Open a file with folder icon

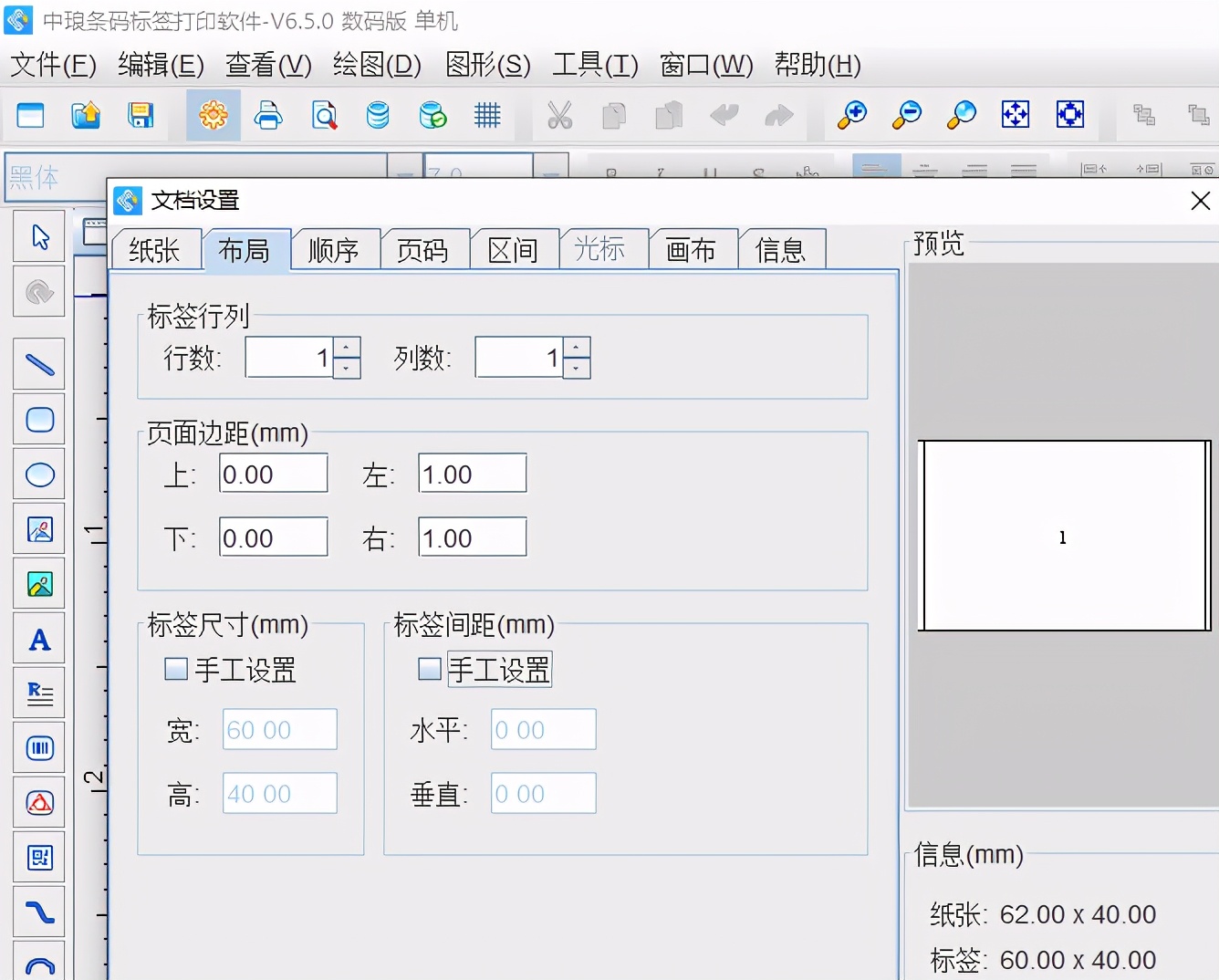coord(86,115)
